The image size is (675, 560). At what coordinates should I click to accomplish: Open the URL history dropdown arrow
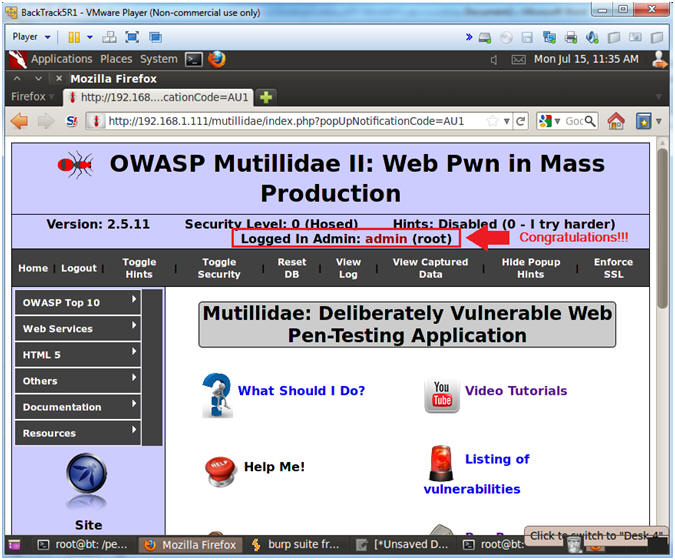(507, 122)
